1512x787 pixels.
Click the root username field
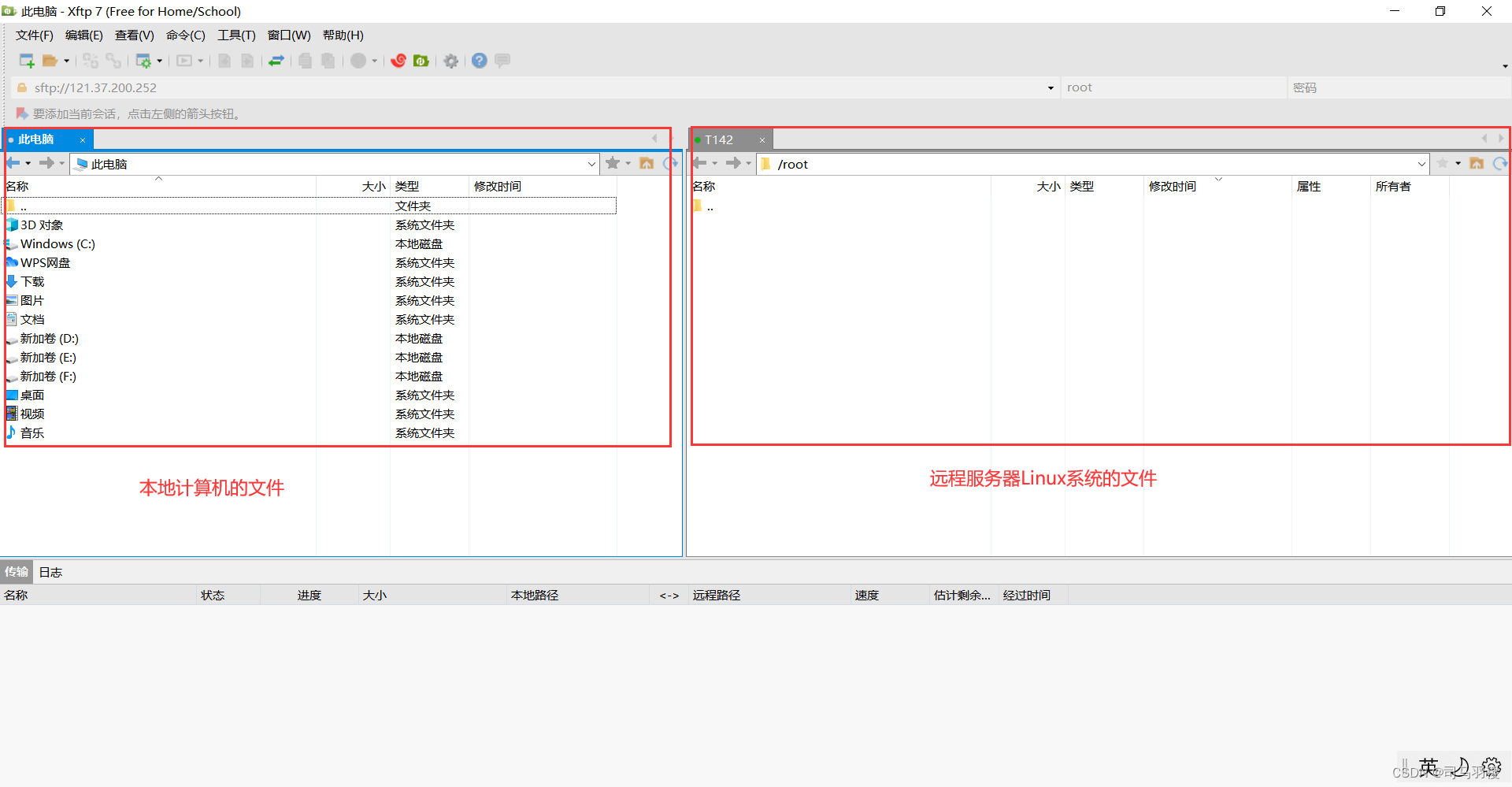coord(1173,87)
